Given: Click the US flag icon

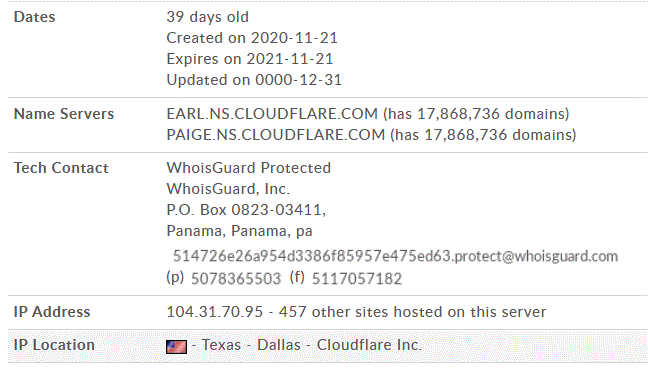Looking at the screenshot, I should pos(176,347).
